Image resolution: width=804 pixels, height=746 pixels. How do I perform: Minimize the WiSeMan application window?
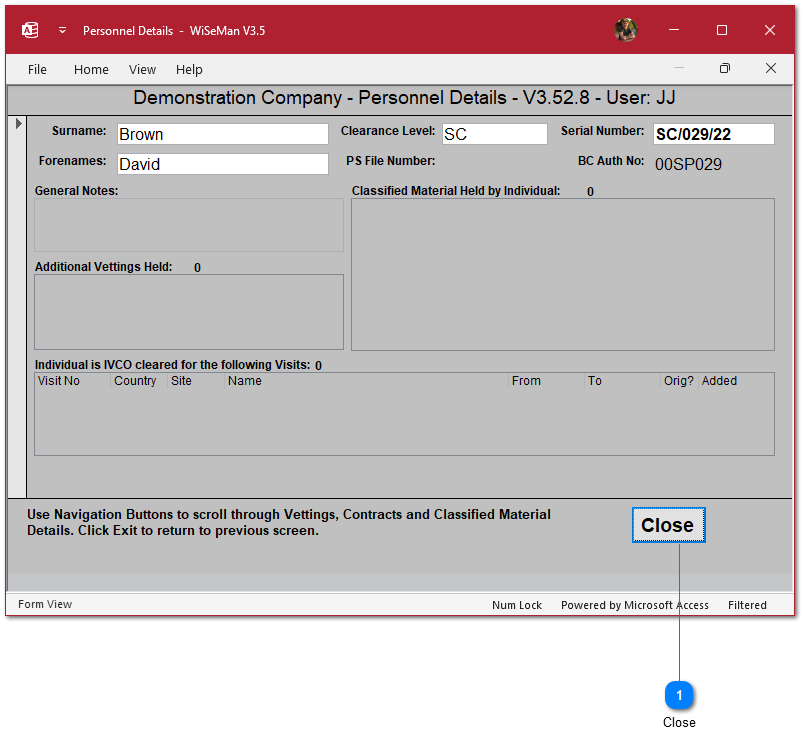click(x=674, y=30)
